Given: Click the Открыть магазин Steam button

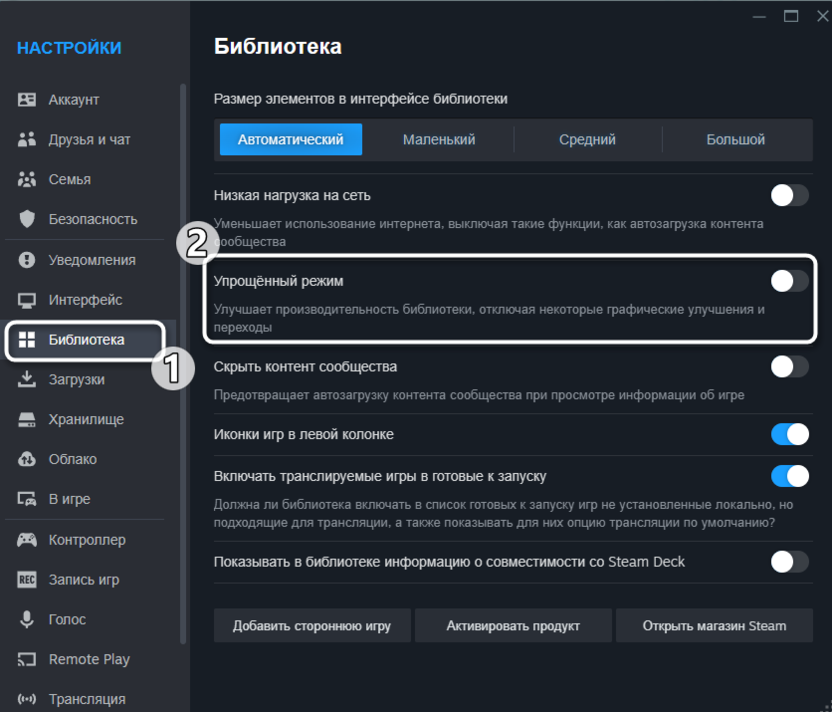Looking at the screenshot, I should pos(714,626).
